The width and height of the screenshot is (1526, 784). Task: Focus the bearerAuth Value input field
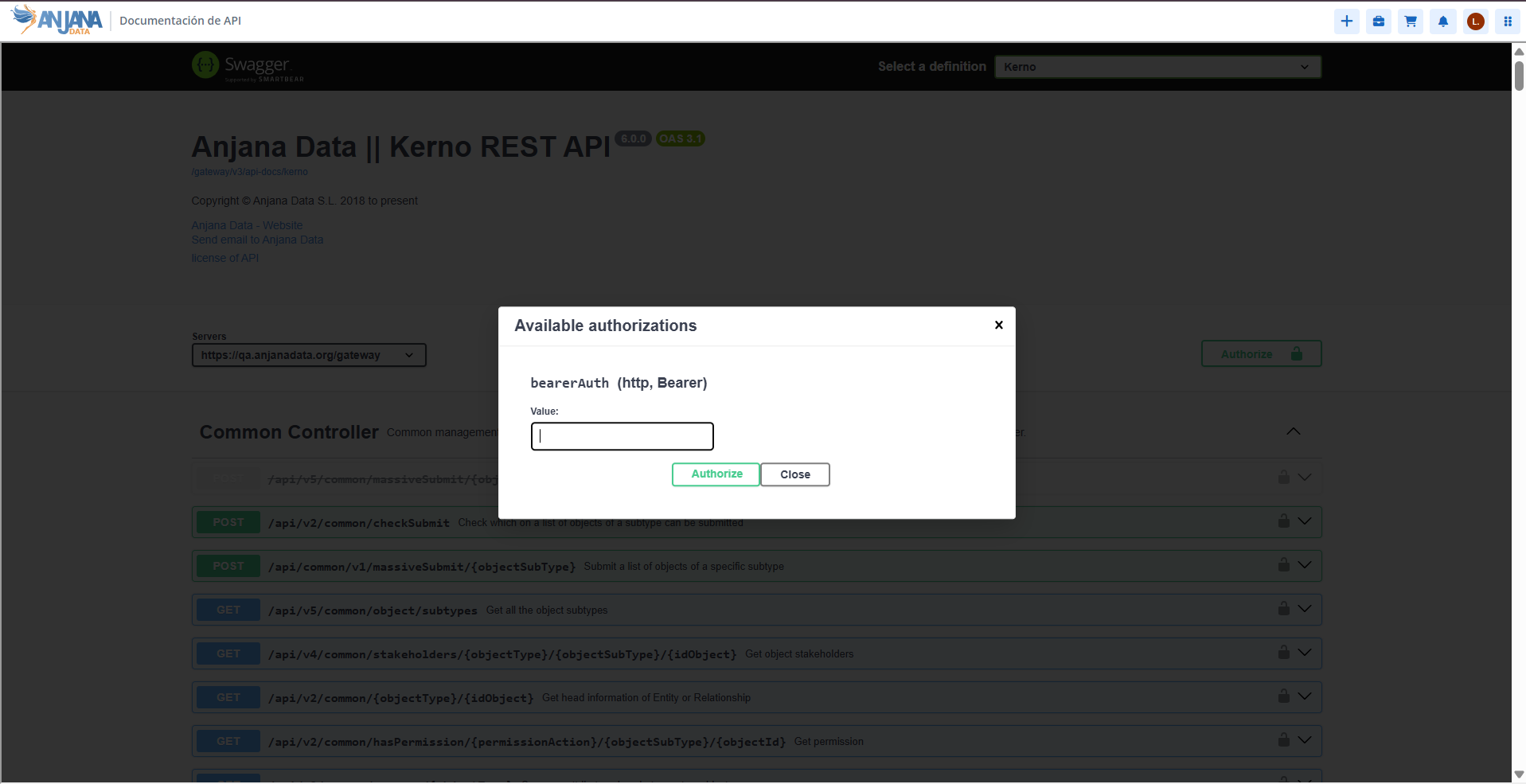[622, 436]
